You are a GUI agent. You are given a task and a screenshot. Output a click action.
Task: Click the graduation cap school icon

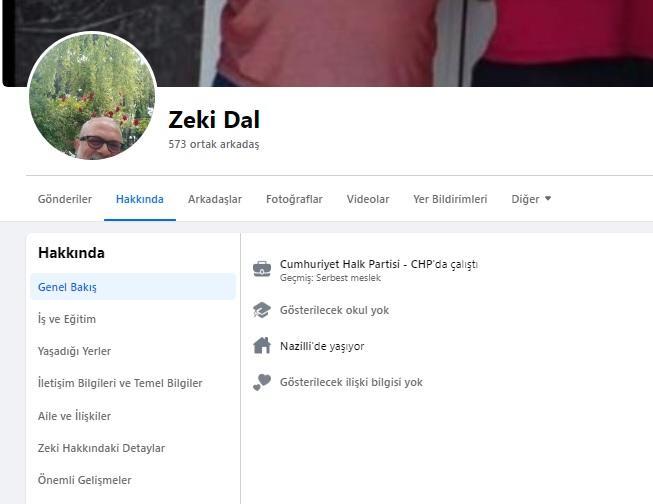[262, 310]
